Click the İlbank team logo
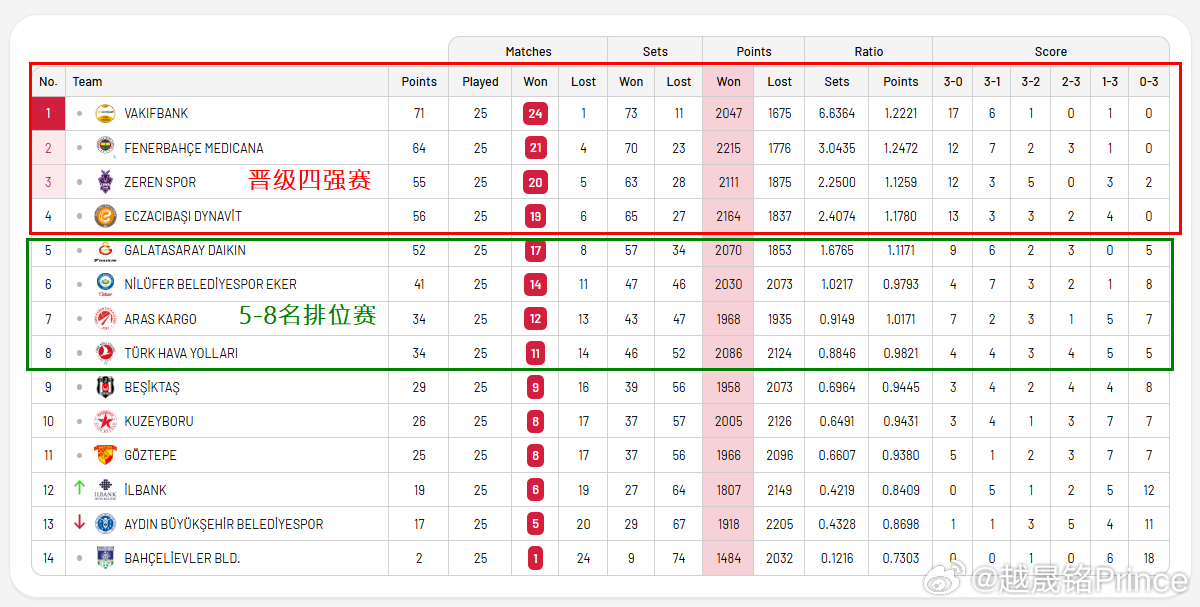 [x=105, y=490]
